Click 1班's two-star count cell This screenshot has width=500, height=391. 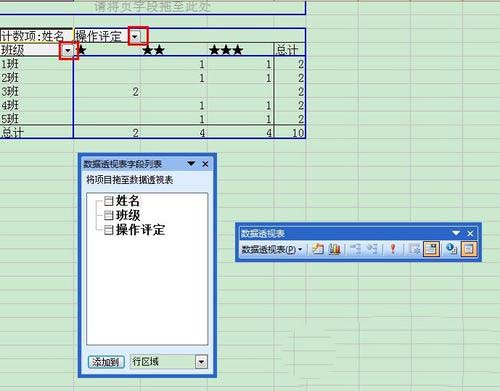point(202,64)
